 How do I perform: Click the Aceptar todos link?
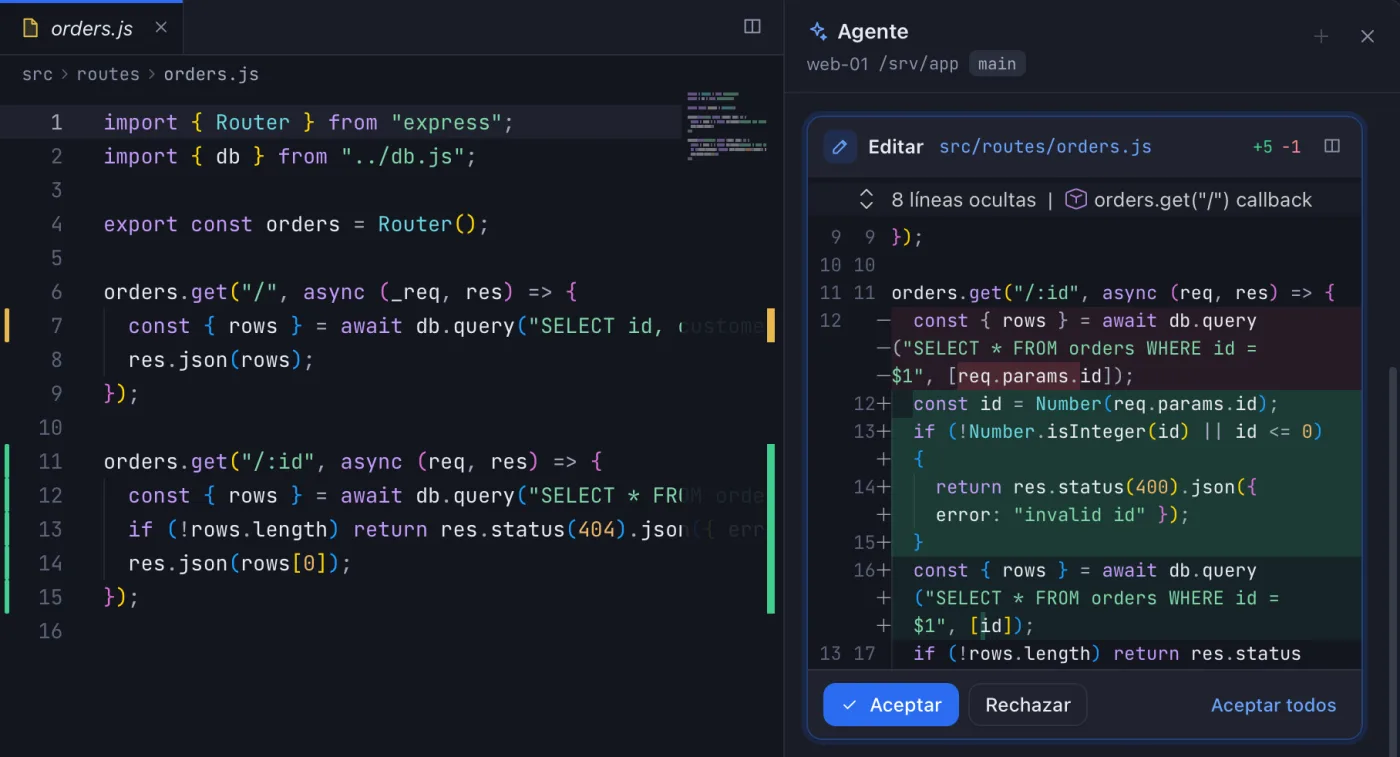click(1273, 705)
